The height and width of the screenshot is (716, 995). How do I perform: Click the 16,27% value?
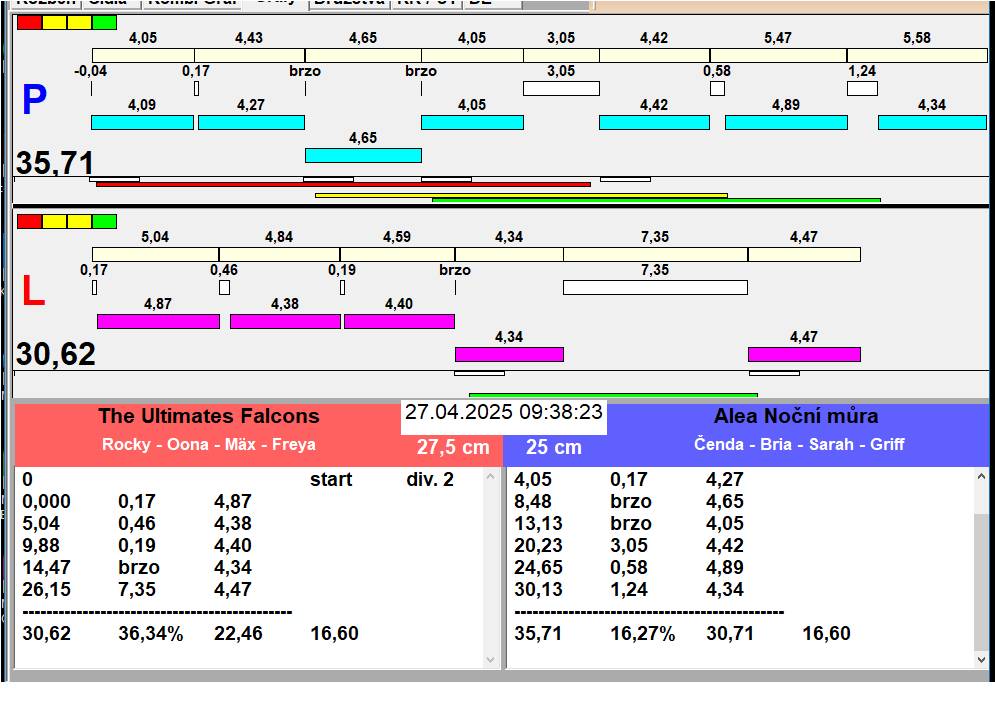tap(642, 633)
